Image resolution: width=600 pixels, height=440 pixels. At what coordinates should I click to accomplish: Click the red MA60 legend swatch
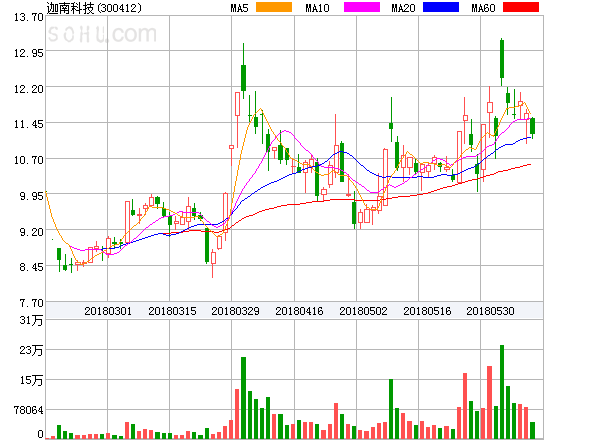pyautogui.click(x=521, y=7)
